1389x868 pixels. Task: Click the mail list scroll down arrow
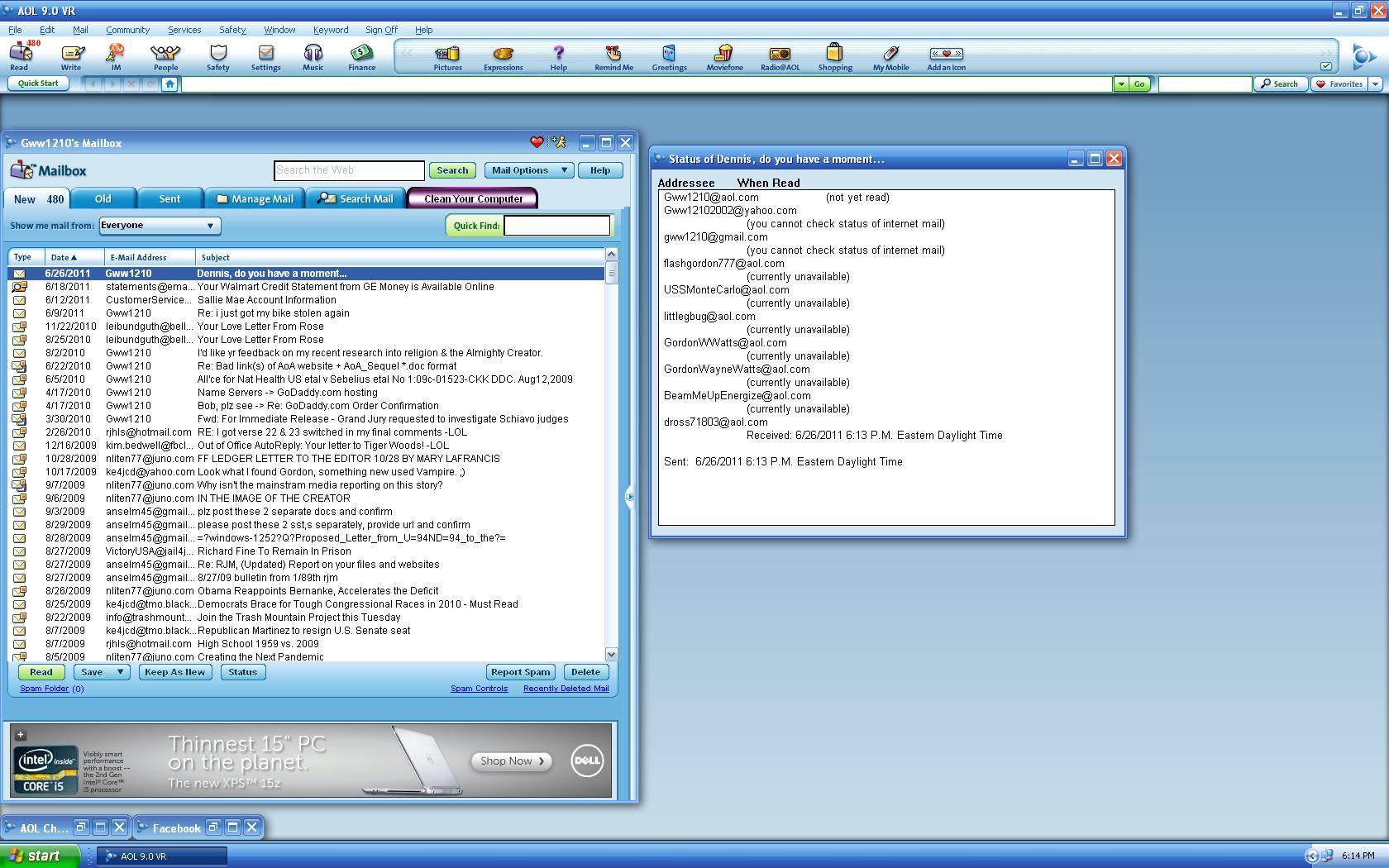611,654
